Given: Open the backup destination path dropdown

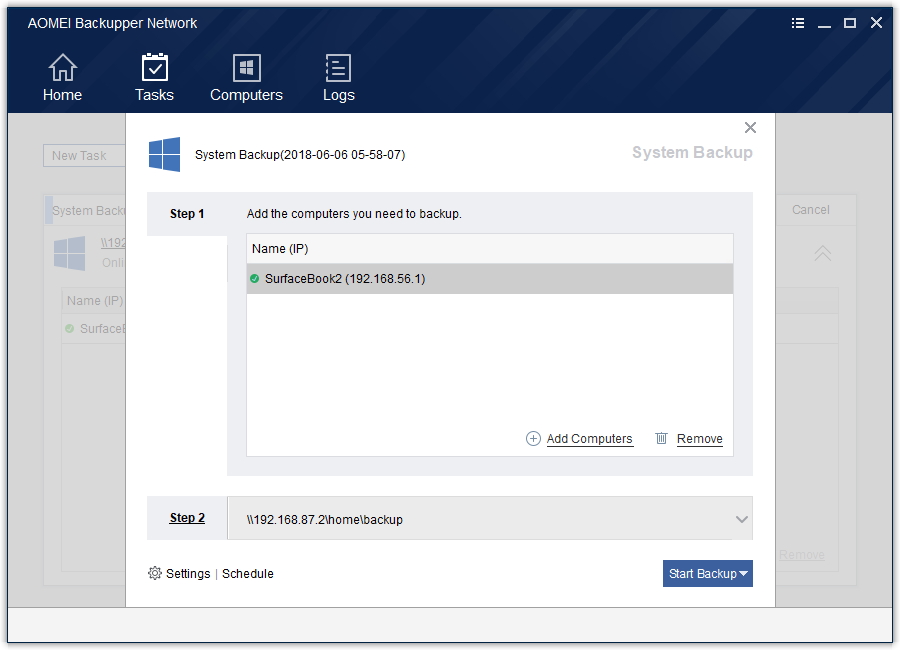Looking at the screenshot, I should (x=741, y=518).
